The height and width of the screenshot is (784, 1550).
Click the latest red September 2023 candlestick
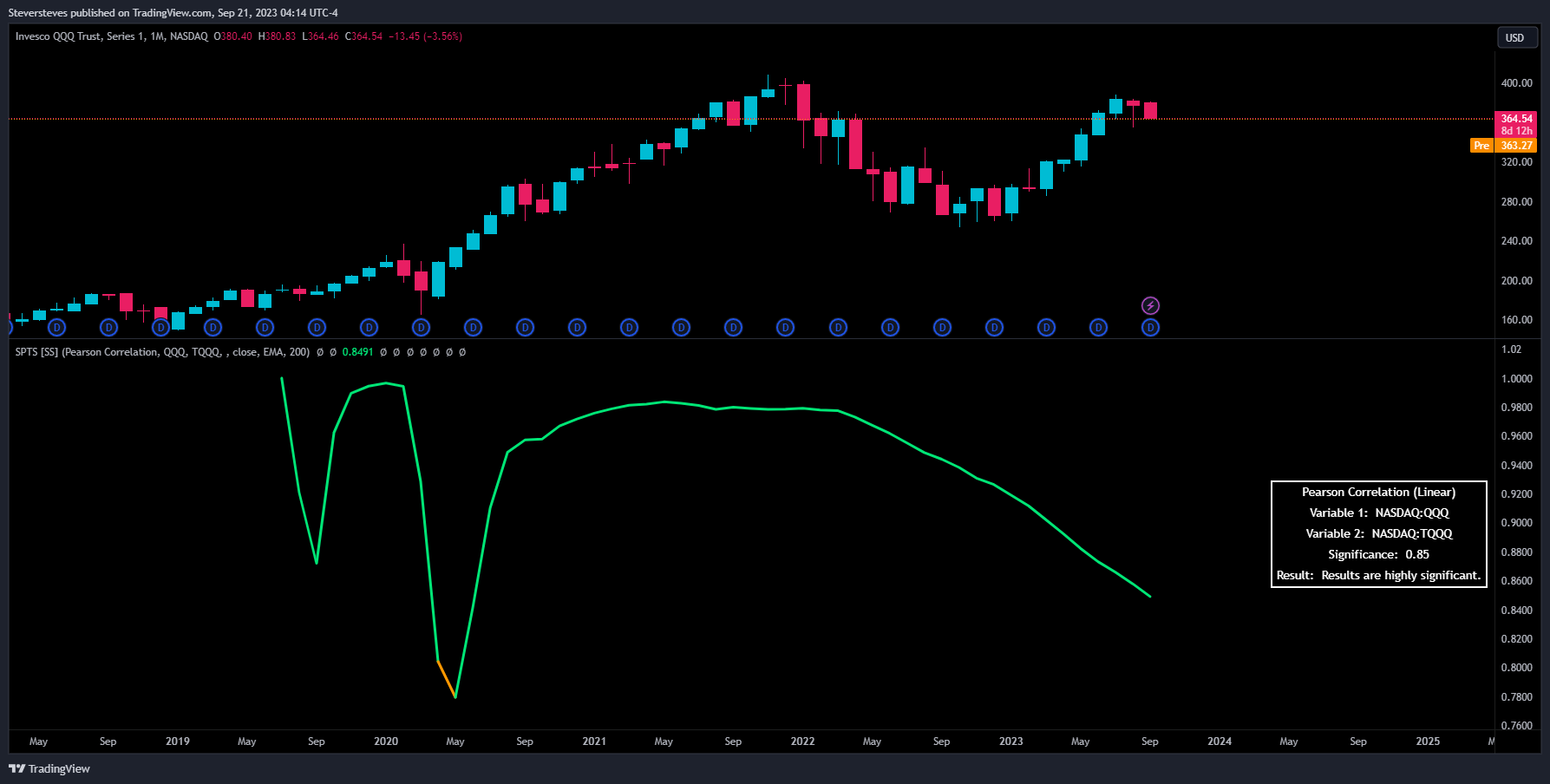click(1150, 110)
